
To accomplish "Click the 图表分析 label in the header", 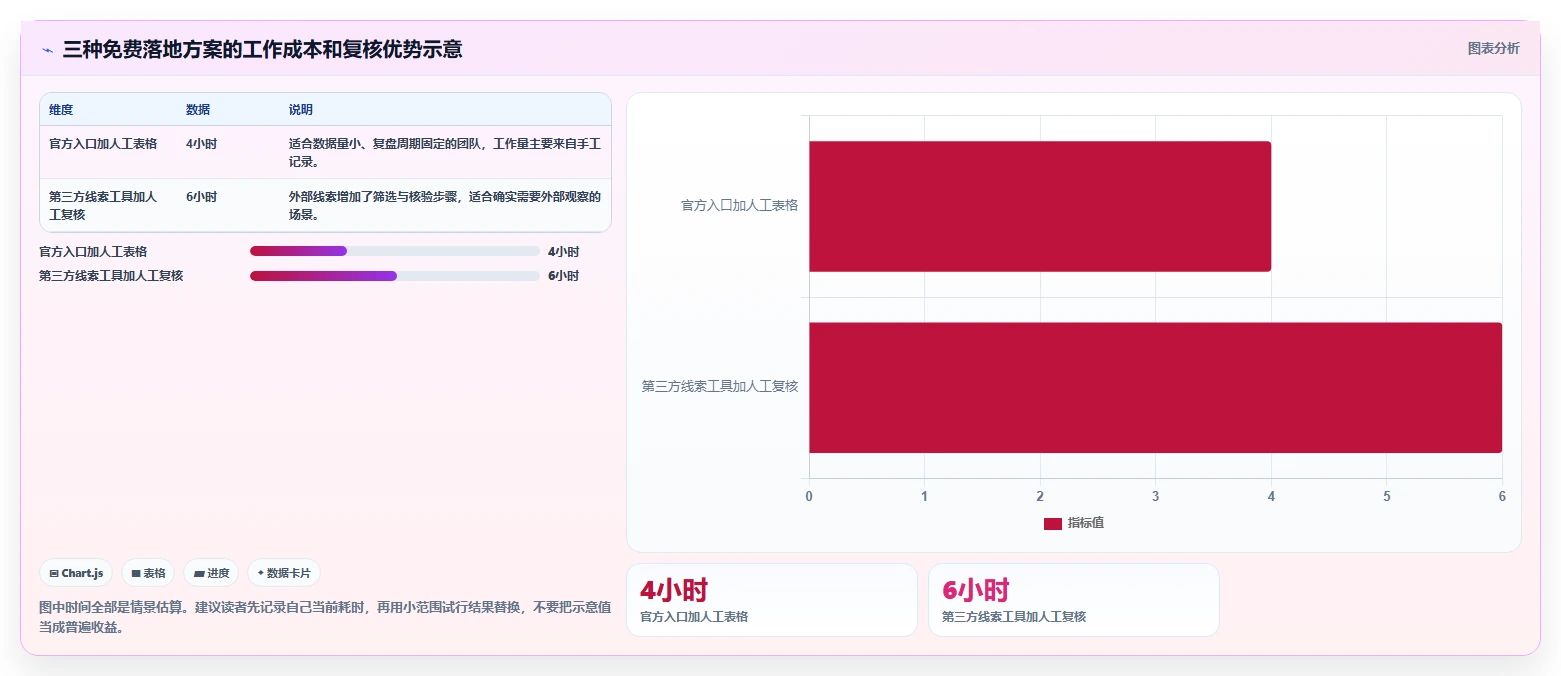I will point(1493,48).
